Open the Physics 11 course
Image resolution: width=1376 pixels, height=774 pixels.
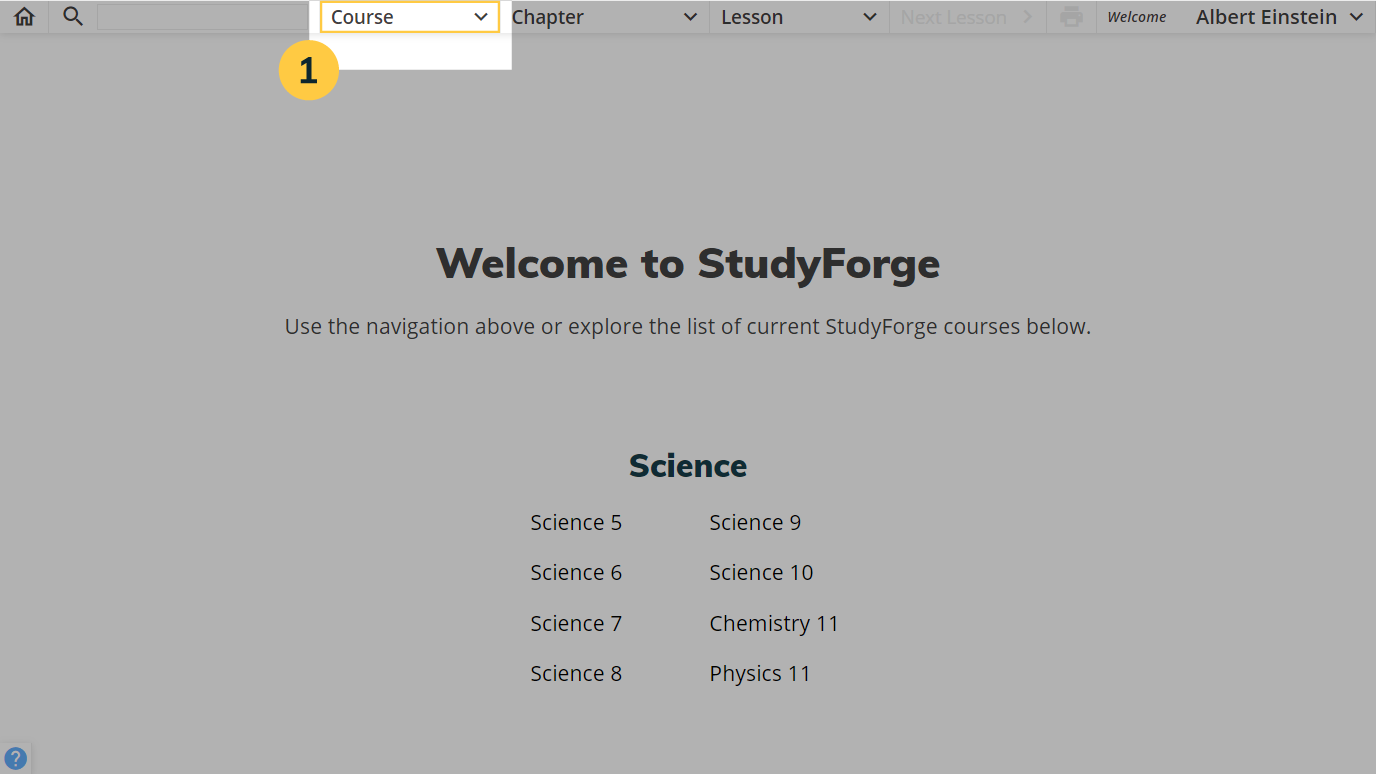(x=760, y=673)
